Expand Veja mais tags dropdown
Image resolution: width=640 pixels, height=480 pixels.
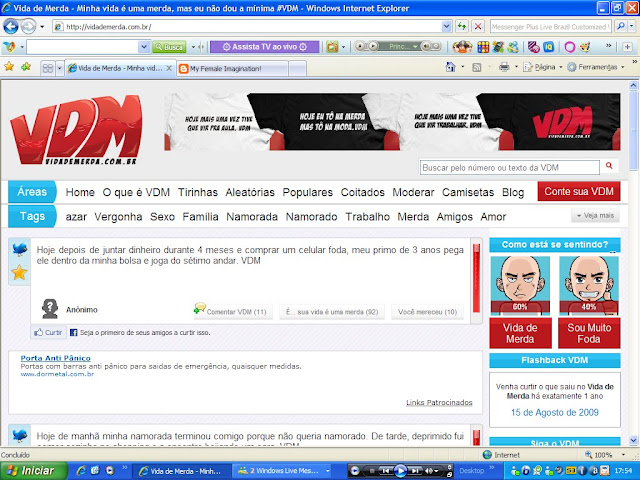click(x=595, y=215)
